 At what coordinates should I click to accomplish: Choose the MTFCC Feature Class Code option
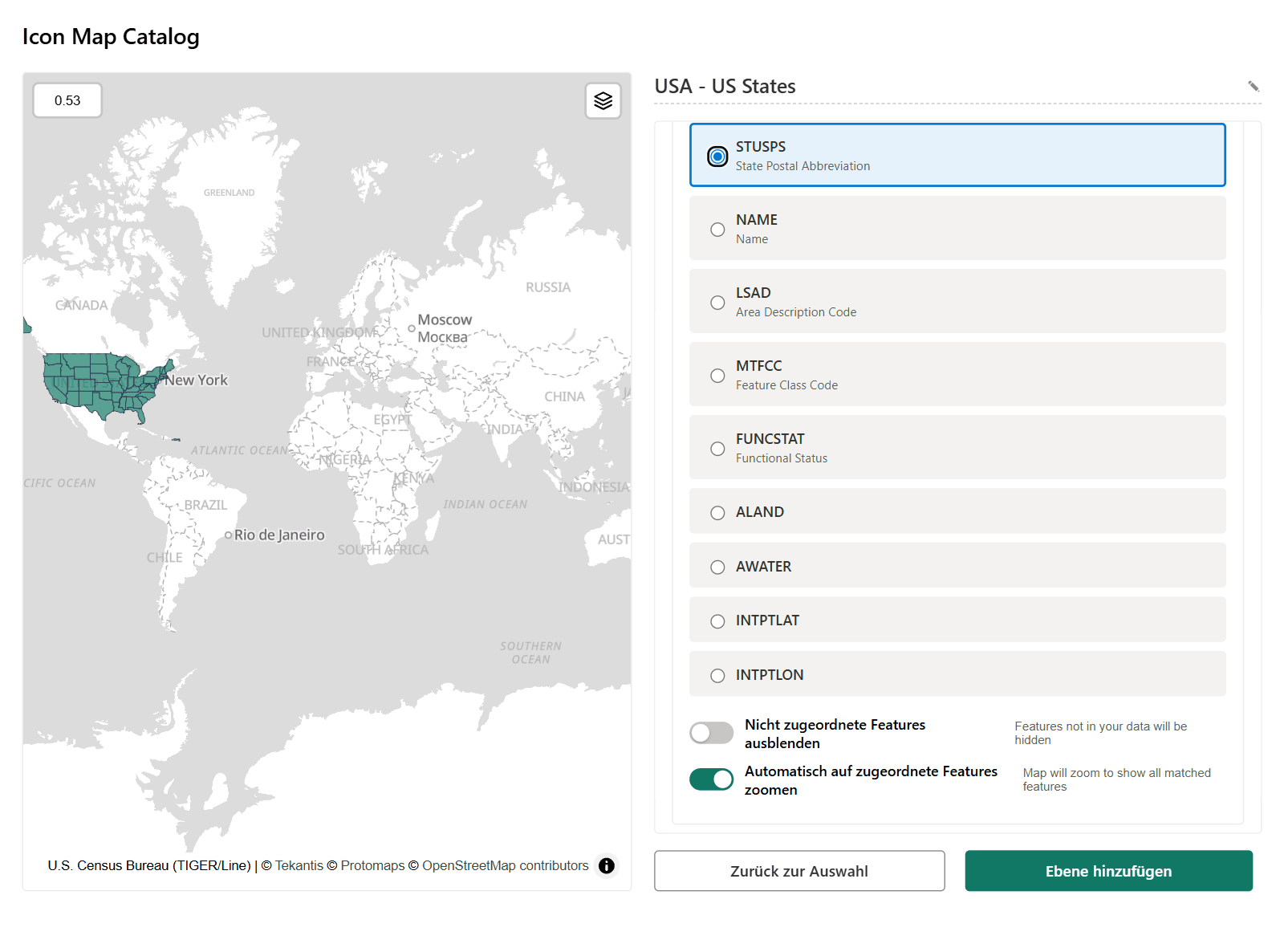coord(957,374)
